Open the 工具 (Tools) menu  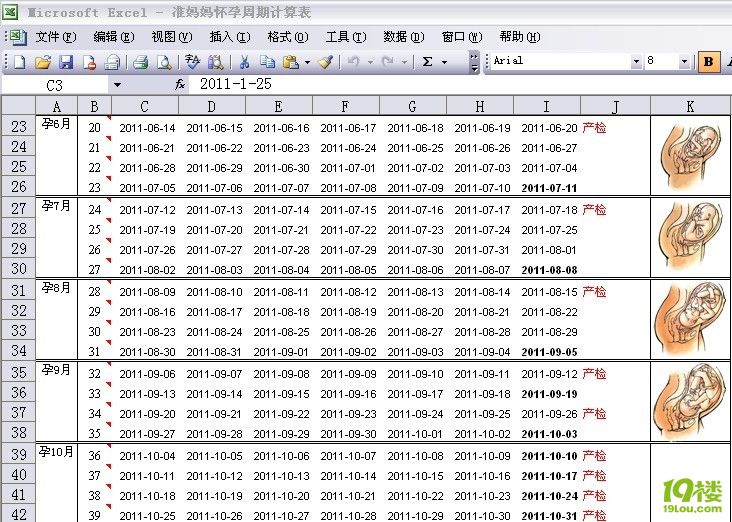344,37
